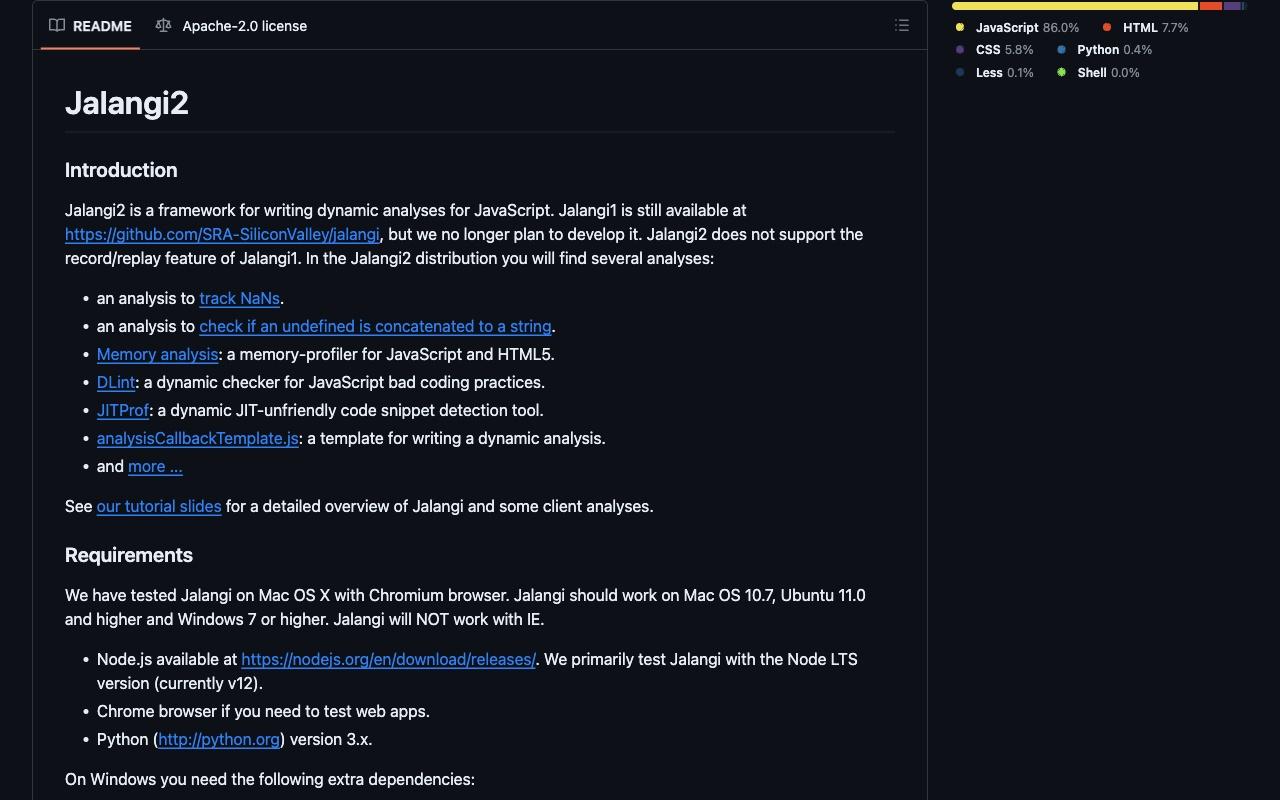Click the Jalangi2 heading

coord(127,103)
